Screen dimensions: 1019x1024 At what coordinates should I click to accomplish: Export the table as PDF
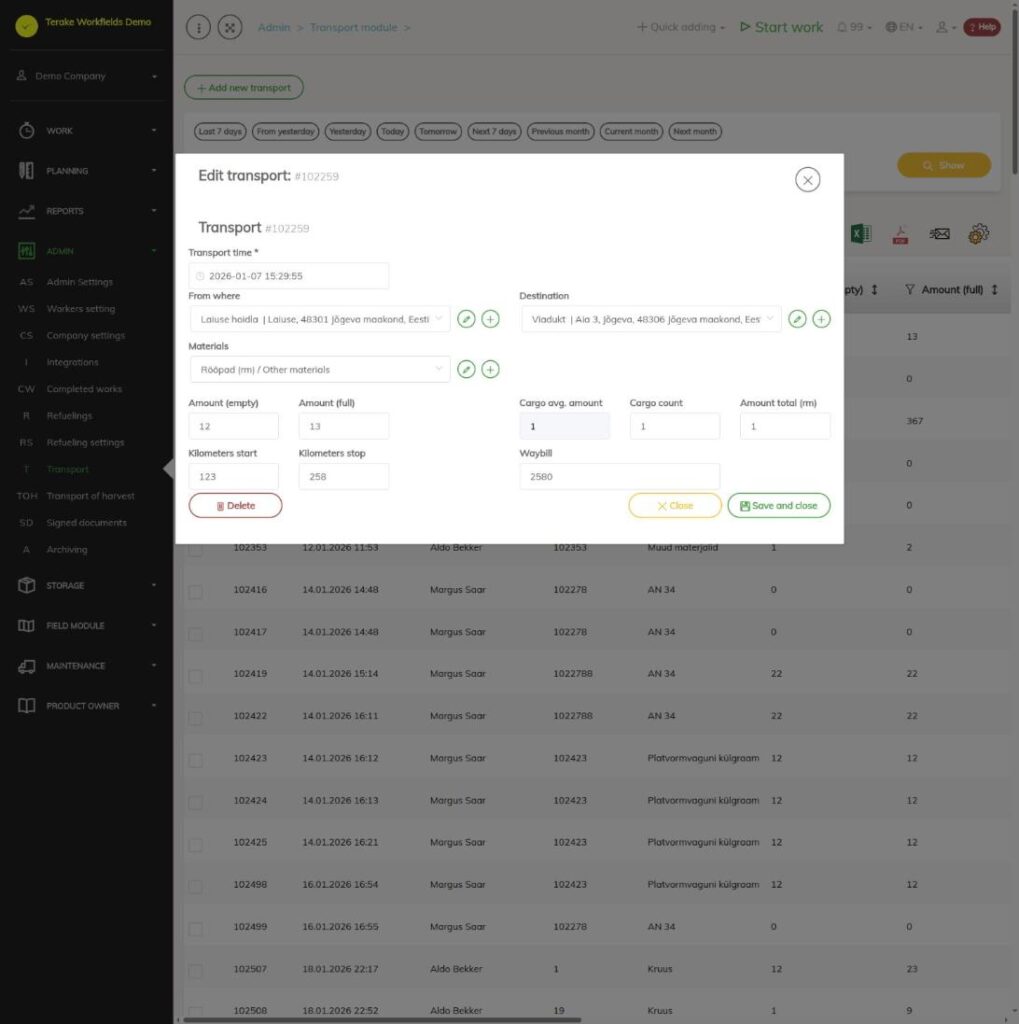[x=900, y=234]
